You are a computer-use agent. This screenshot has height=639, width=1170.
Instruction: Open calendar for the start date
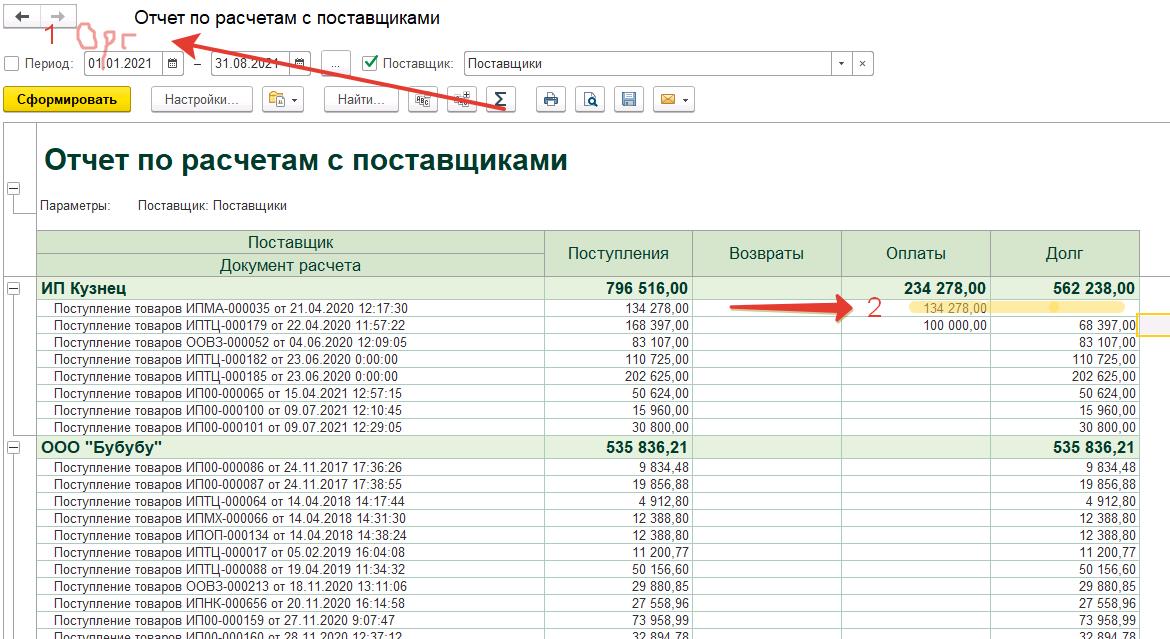click(x=173, y=63)
